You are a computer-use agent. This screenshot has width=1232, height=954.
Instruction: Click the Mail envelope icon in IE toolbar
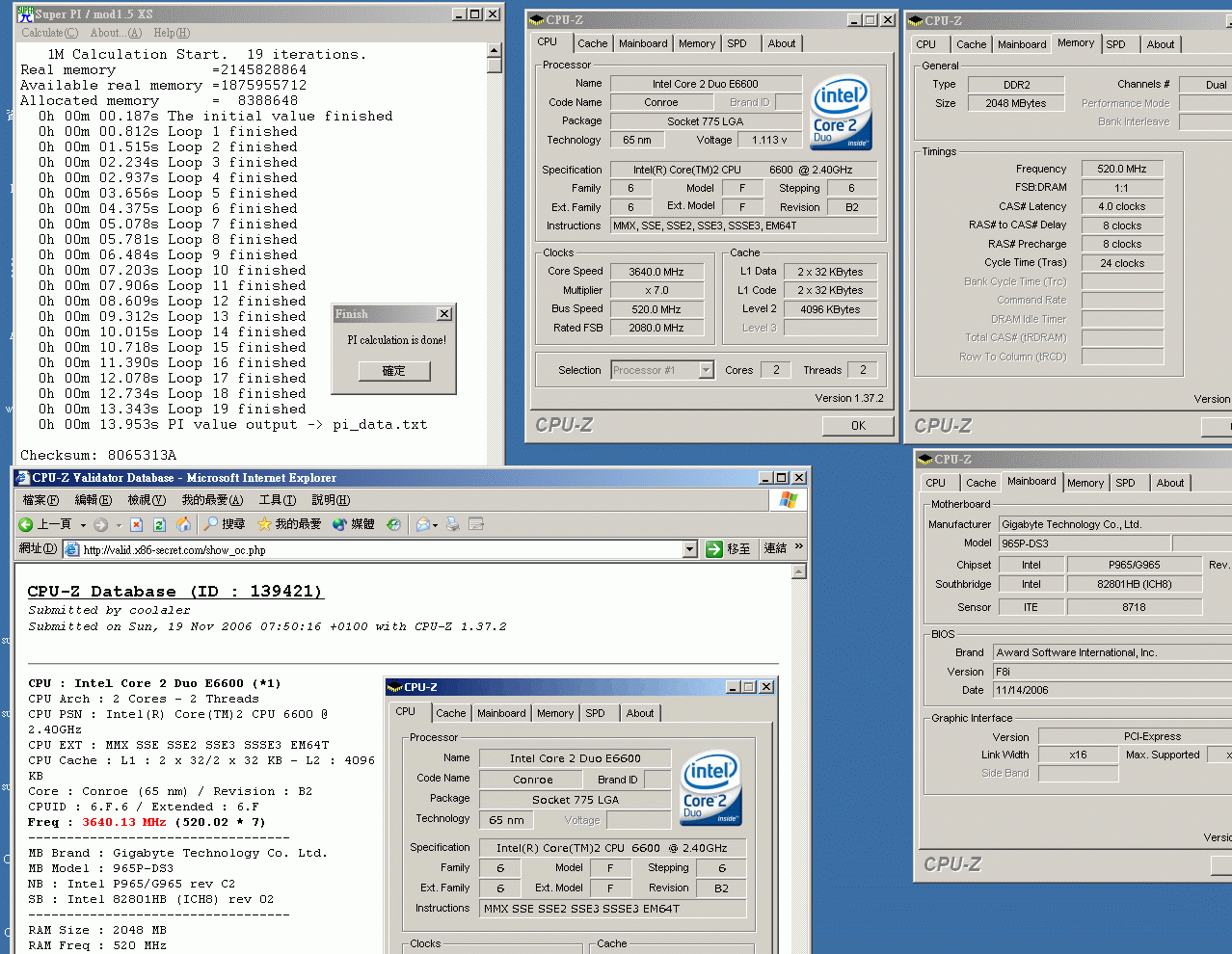[x=422, y=524]
